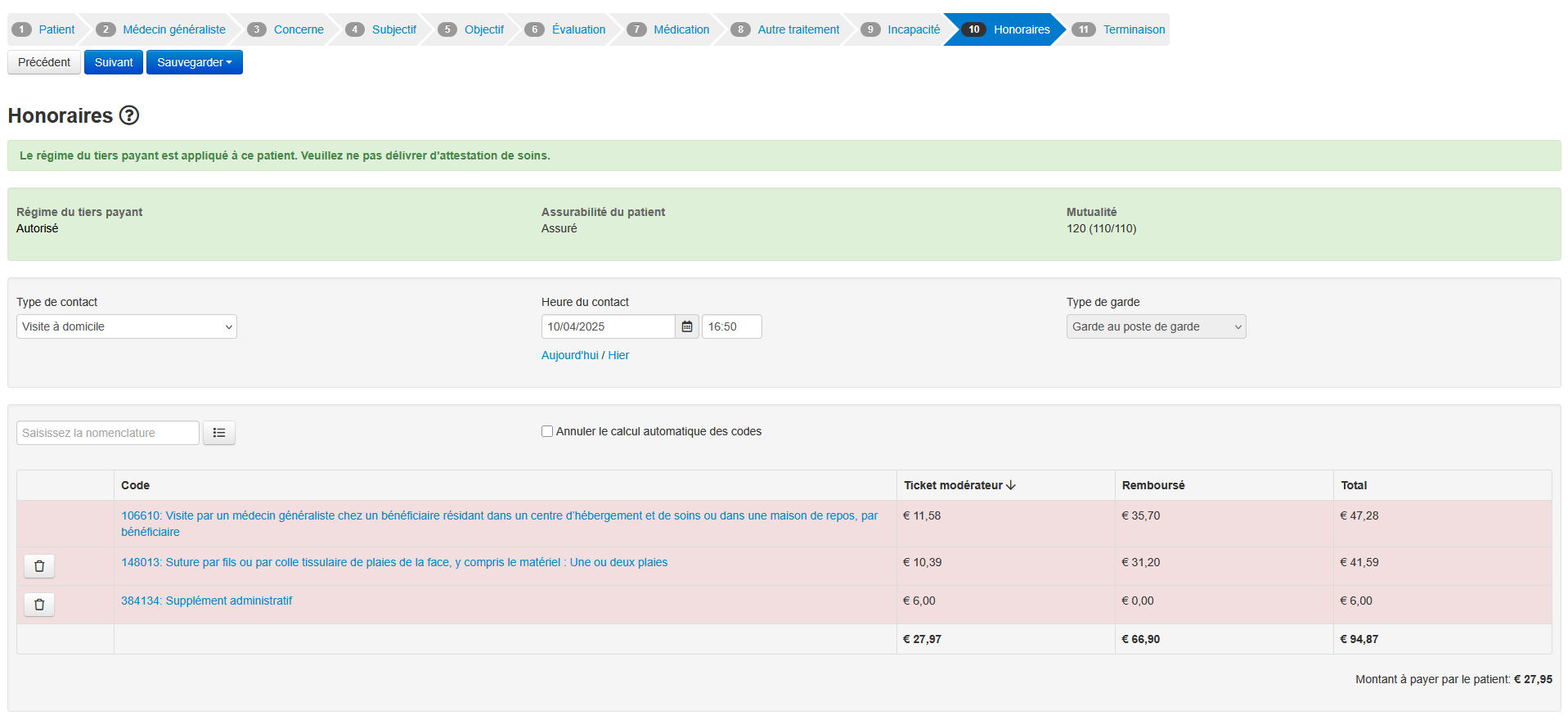The width and height of the screenshot is (1568, 720).
Task: Expand the Sauvegarder dropdown button
Action: click(x=195, y=62)
